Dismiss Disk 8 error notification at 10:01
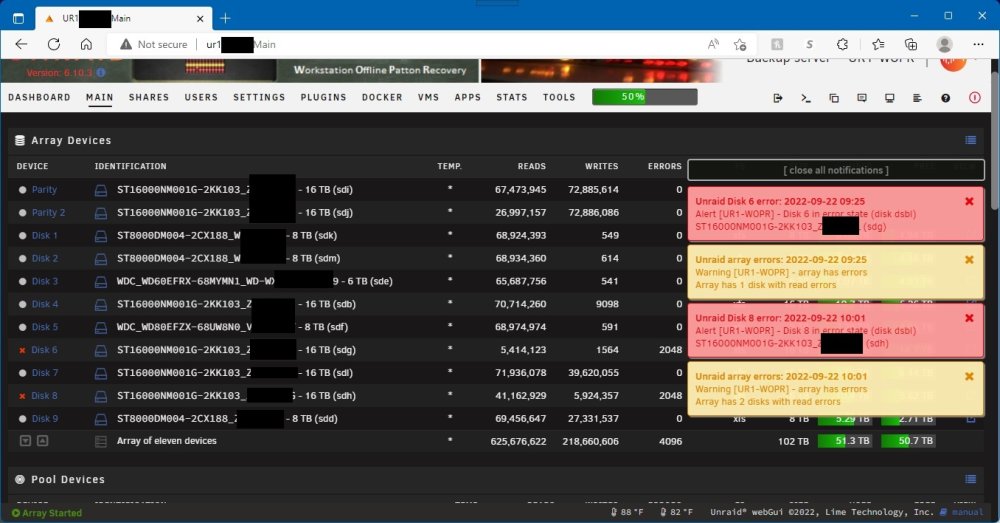The image size is (1000, 523). coord(969,318)
